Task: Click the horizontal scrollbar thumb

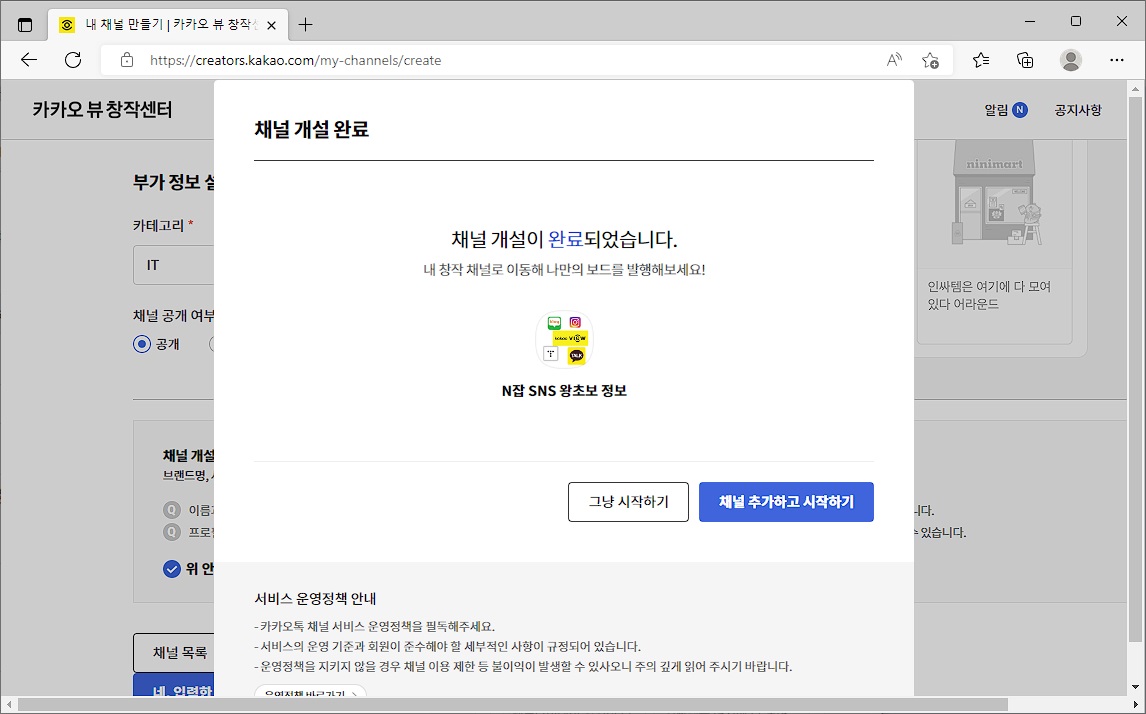Action: coord(513,705)
